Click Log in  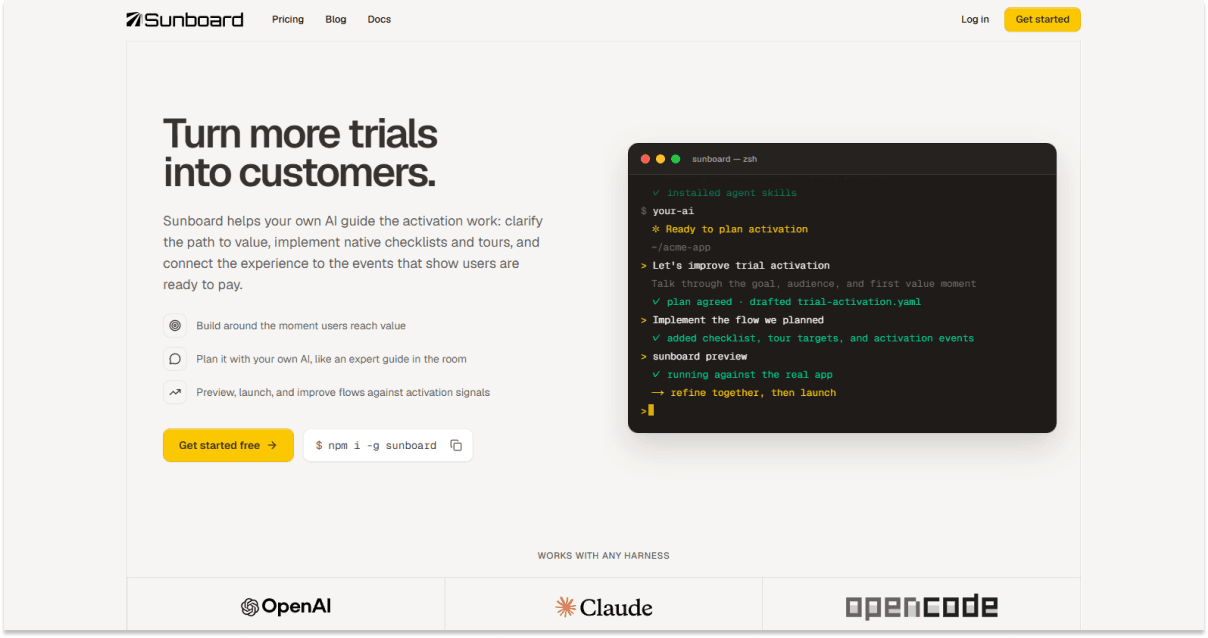click(x=975, y=19)
